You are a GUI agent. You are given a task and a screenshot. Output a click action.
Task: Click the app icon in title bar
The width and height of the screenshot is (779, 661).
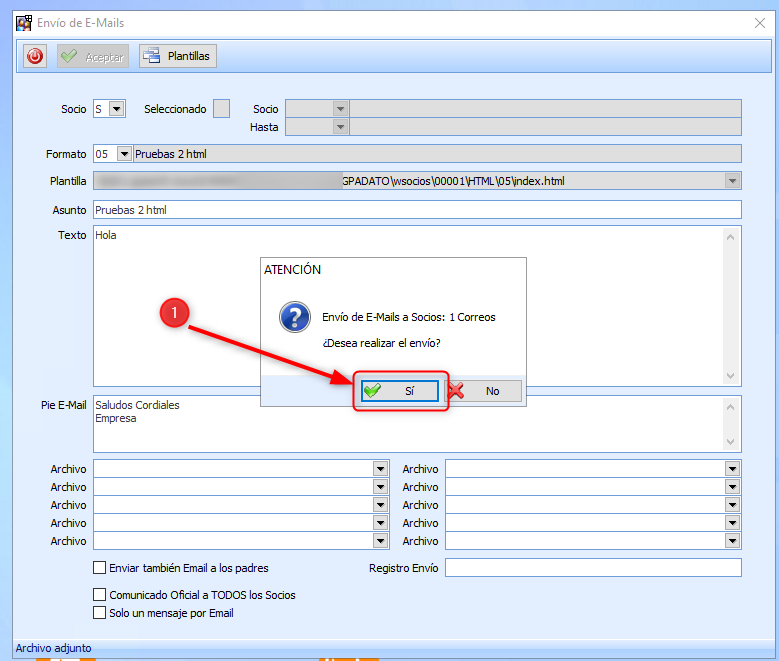24,22
